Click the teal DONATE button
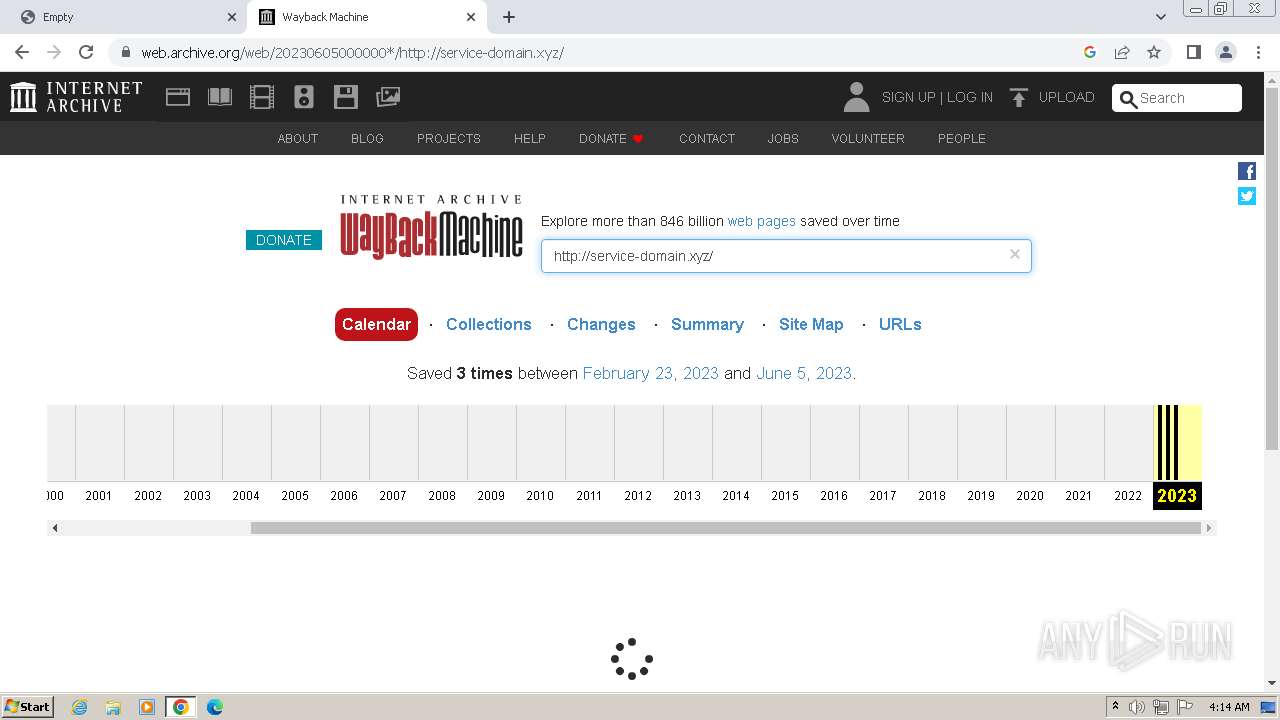The height and width of the screenshot is (720, 1280). coord(284,240)
